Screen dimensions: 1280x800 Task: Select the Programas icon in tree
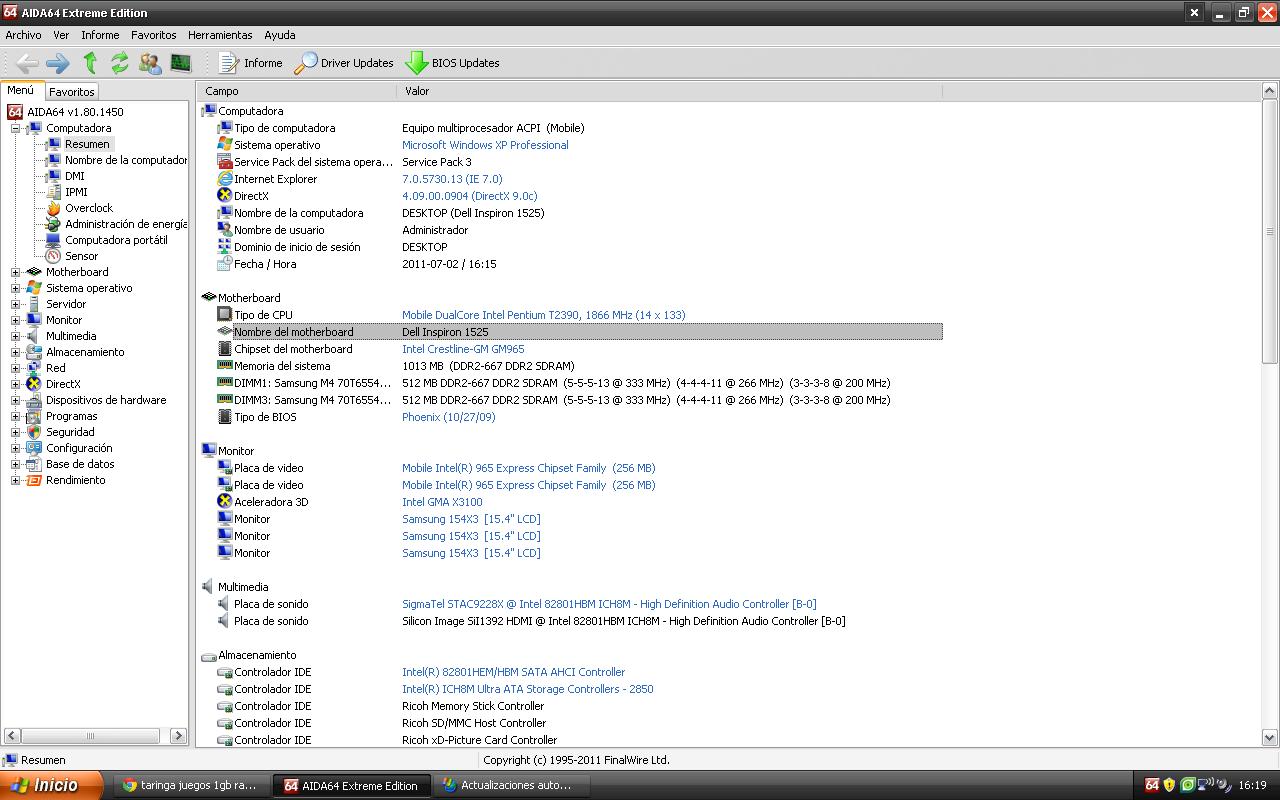[34, 416]
